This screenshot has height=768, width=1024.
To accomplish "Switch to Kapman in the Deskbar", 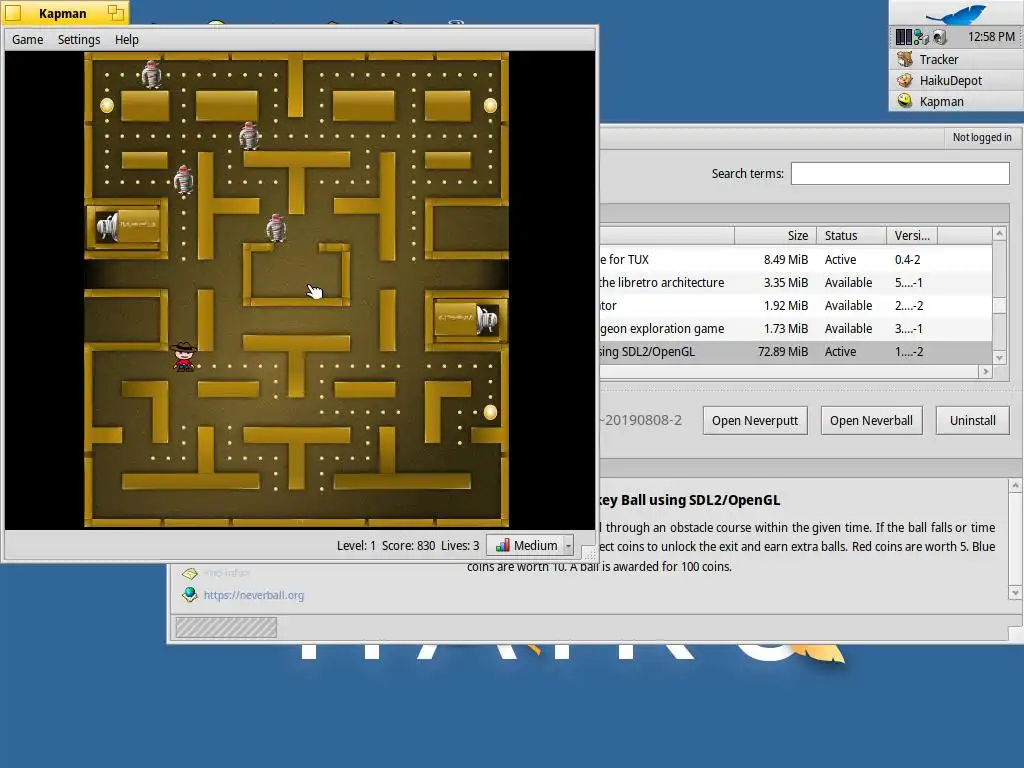I will [x=956, y=101].
